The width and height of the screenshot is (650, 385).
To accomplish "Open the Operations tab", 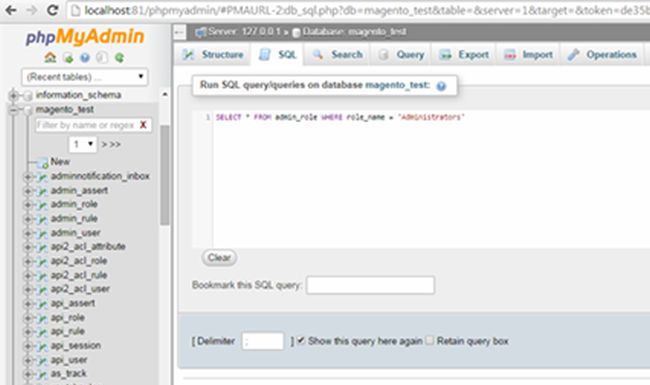I will click(x=602, y=55).
